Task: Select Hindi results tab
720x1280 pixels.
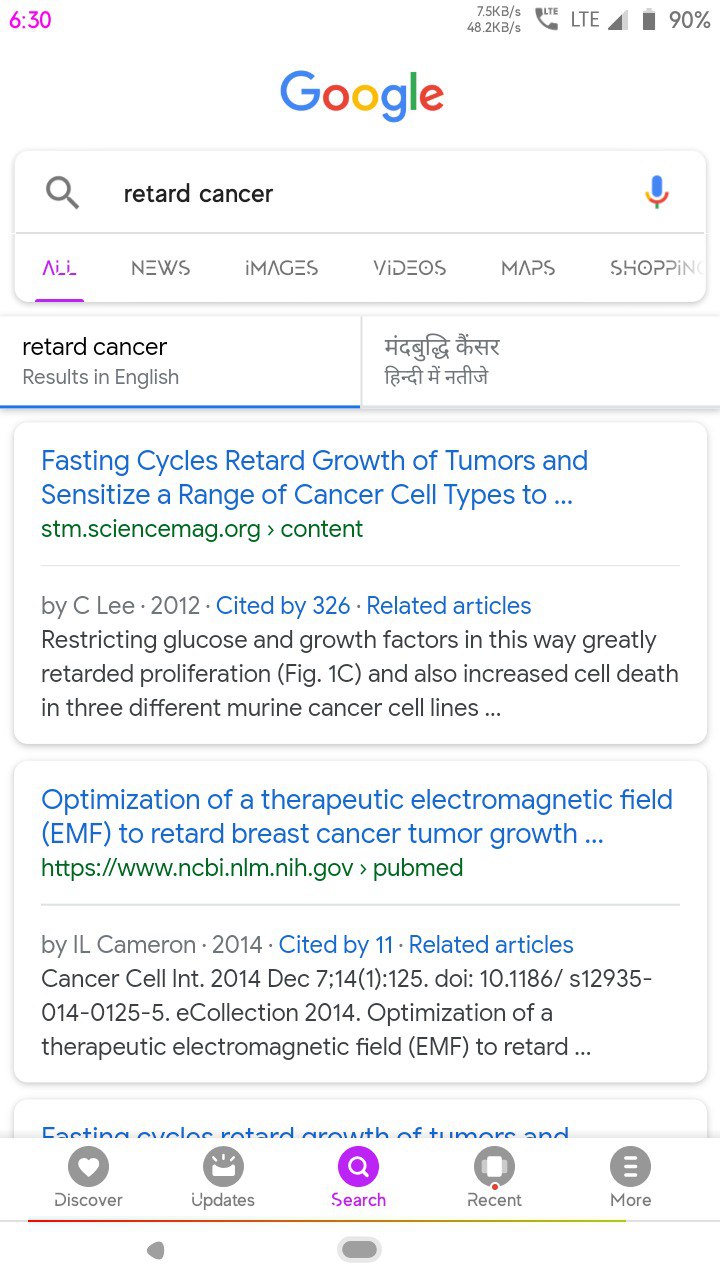Action: pos(540,361)
